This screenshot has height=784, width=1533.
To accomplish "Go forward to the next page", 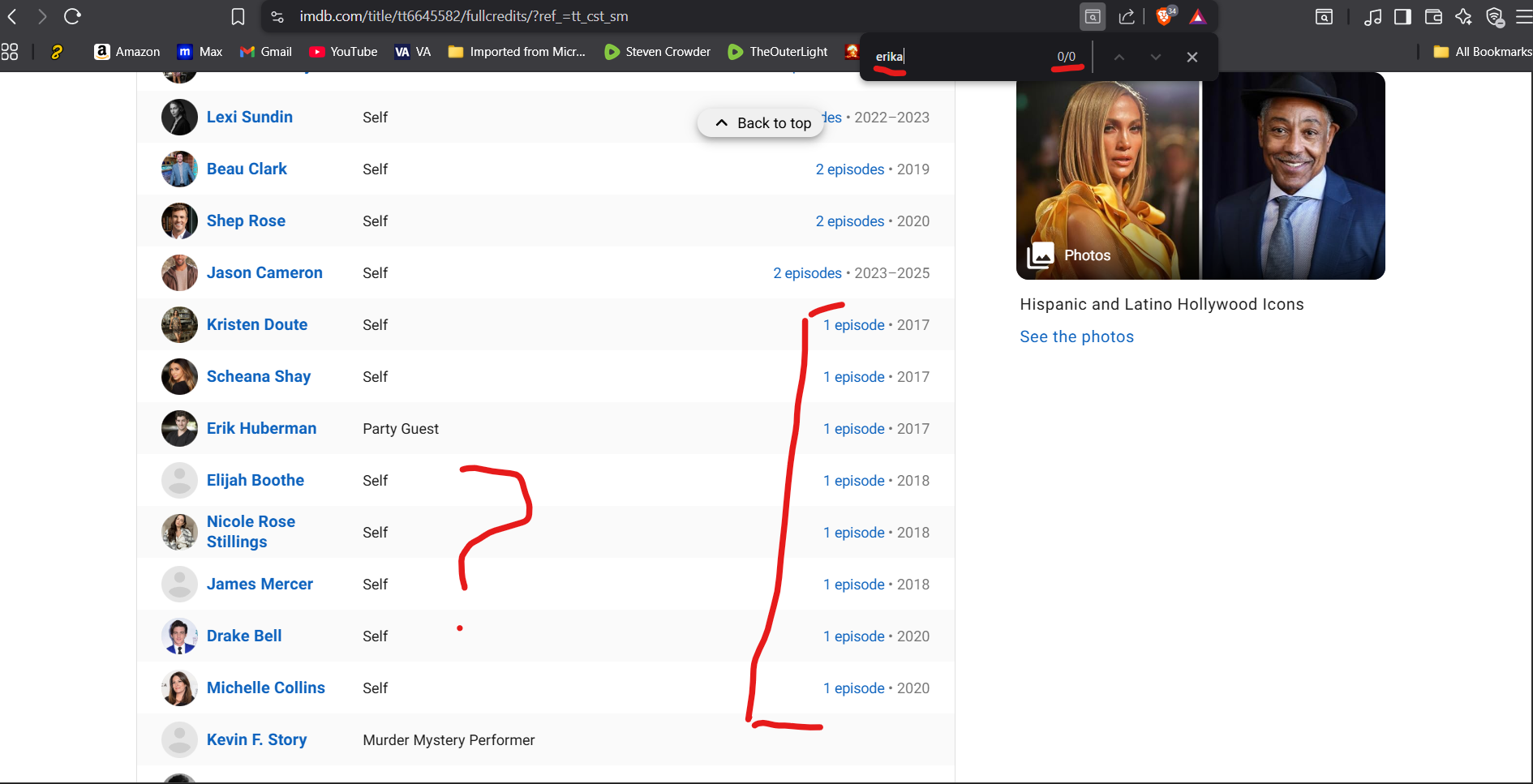I will (x=42, y=16).
